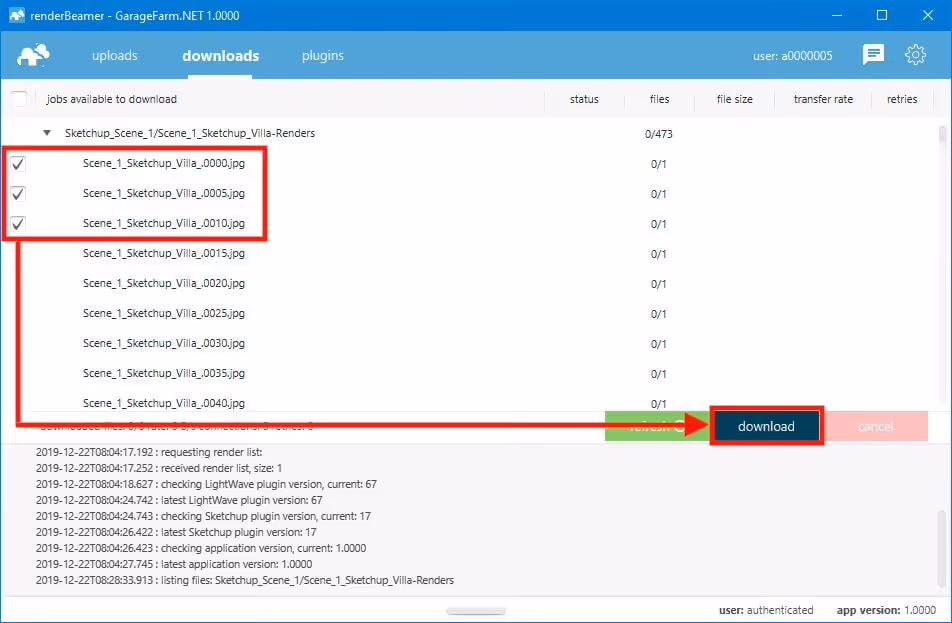The width and height of the screenshot is (952, 623).
Task: Click the 0/473 files count
Action: 659,134
